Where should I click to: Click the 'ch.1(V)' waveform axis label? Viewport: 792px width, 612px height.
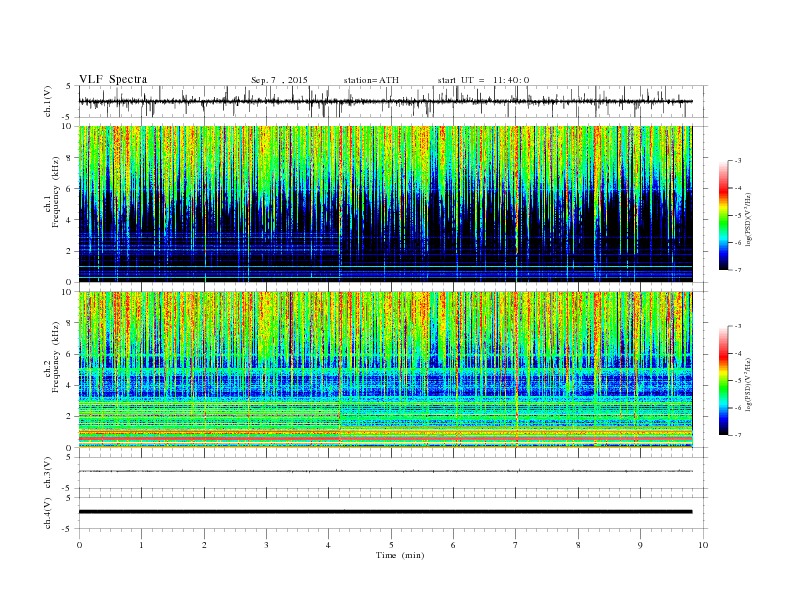(48, 101)
